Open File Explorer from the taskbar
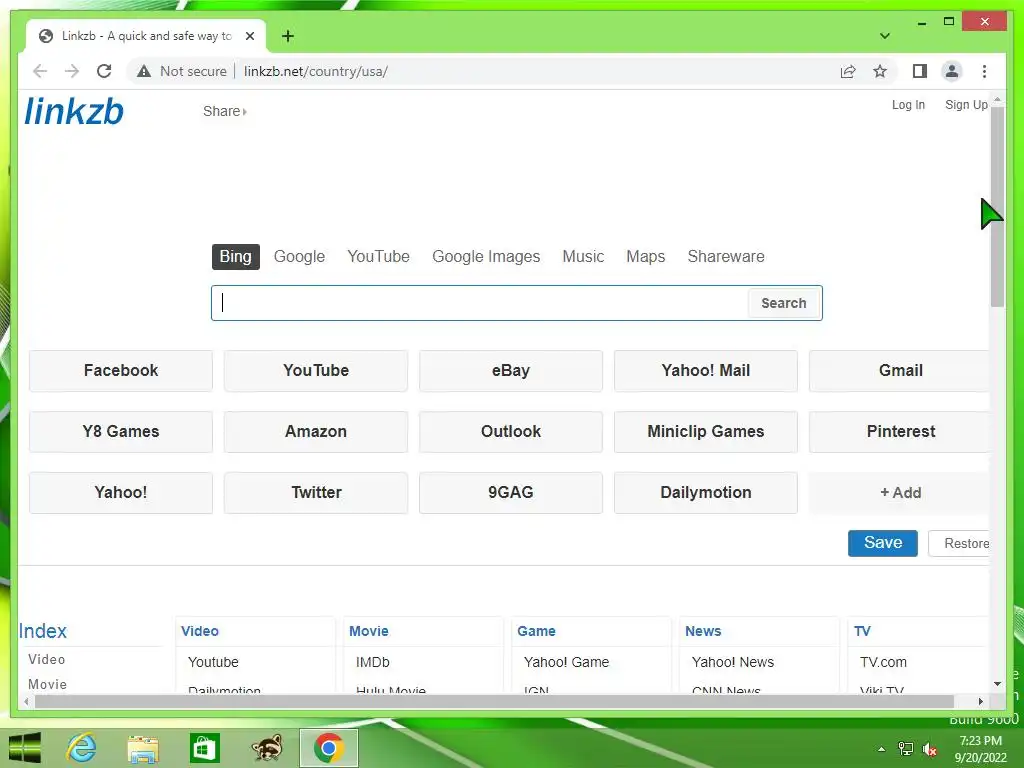 tap(143, 748)
